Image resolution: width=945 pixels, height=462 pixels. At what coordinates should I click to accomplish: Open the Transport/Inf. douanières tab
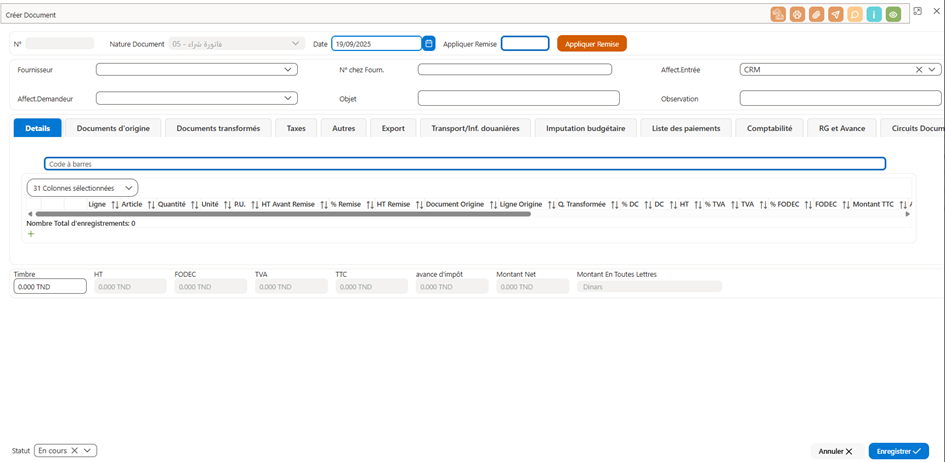point(476,128)
